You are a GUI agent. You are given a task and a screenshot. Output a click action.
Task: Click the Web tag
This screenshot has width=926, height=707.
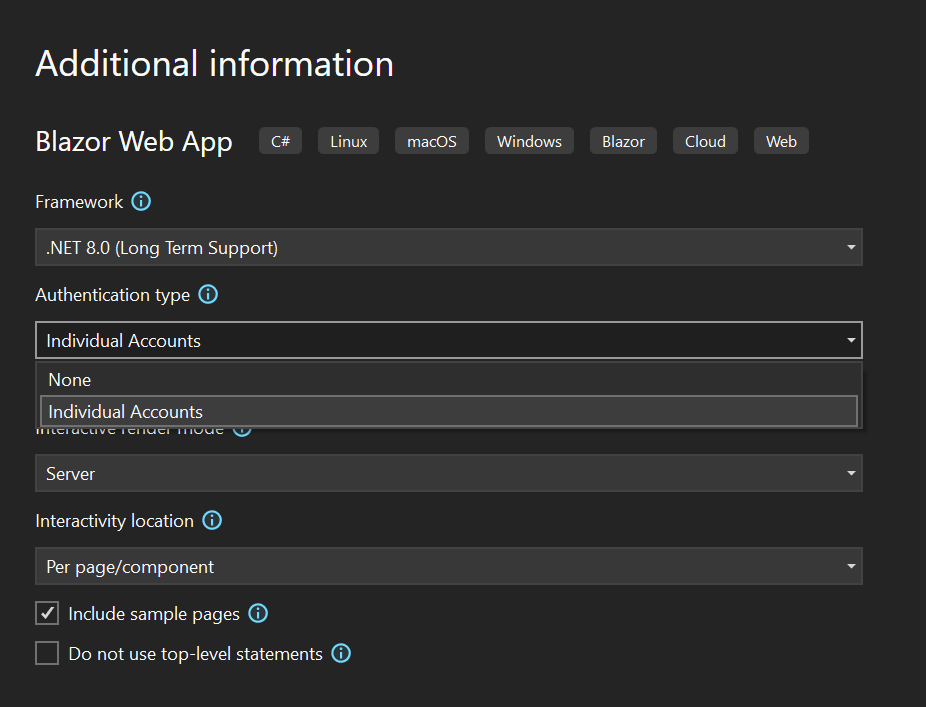click(781, 141)
